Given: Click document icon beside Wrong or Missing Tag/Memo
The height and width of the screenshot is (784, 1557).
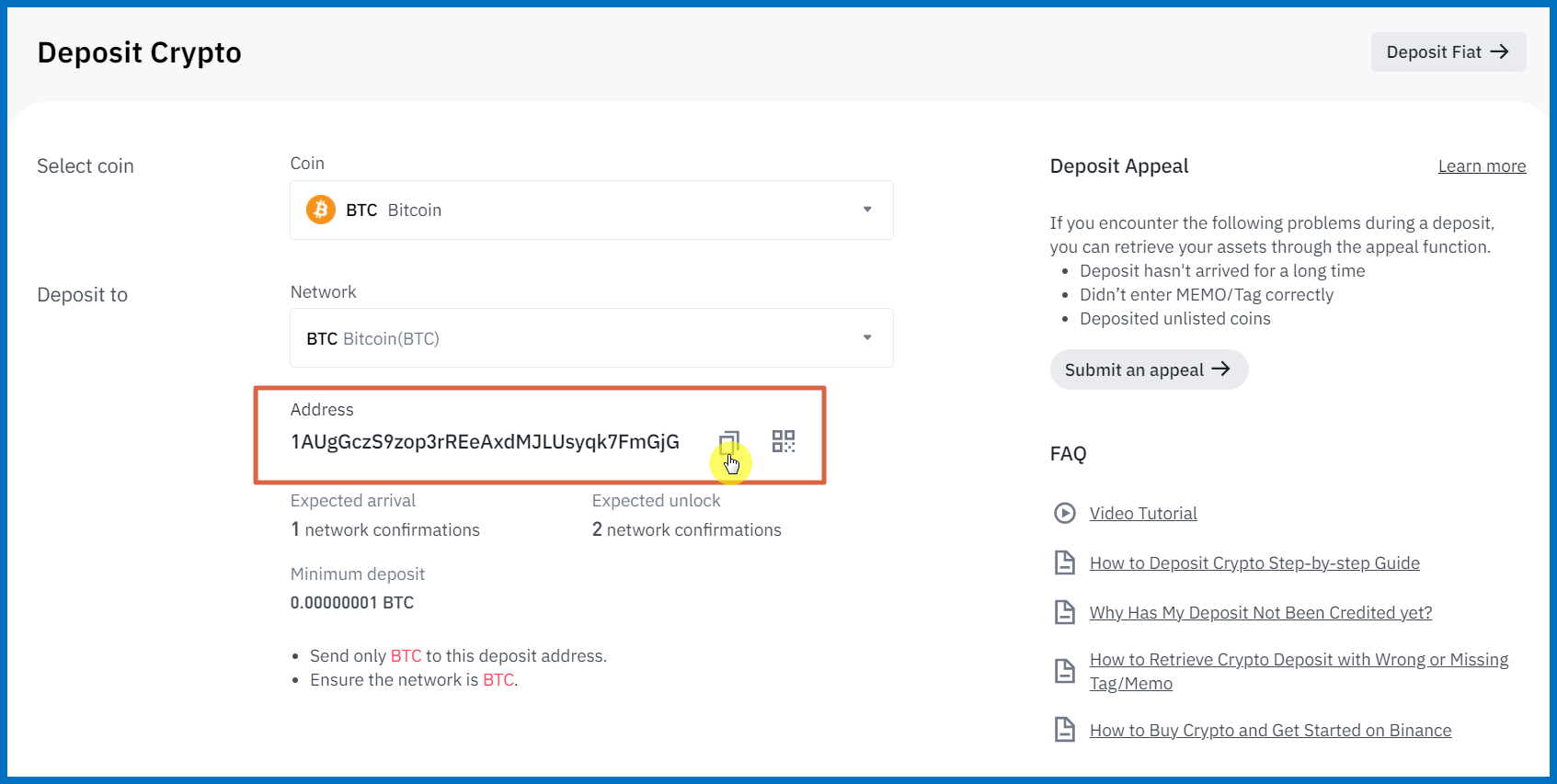Looking at the screenshot, I should pyautogui.click(x=1064, y=671).
